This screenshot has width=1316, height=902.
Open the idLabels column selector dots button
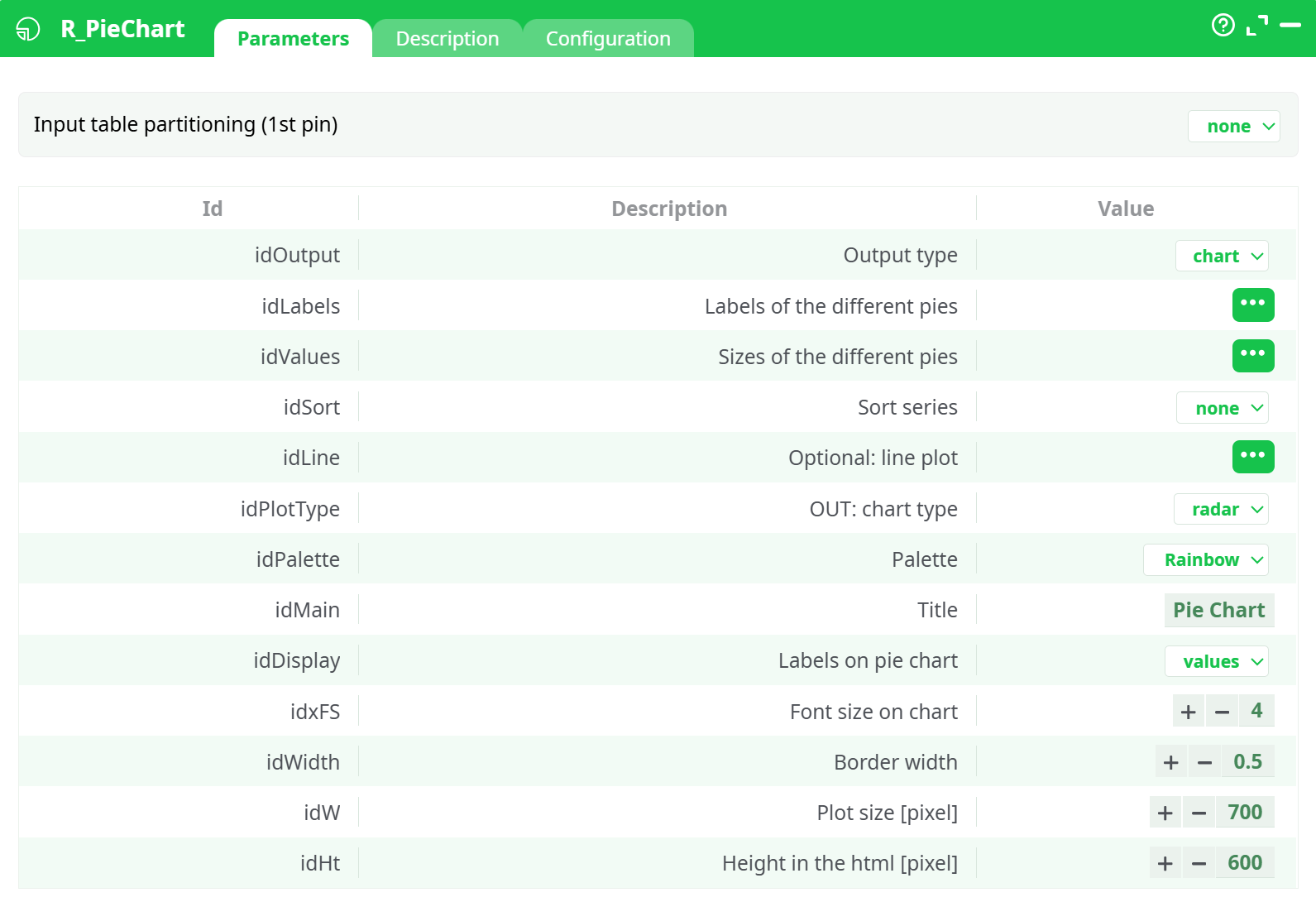coord(1253,305)
